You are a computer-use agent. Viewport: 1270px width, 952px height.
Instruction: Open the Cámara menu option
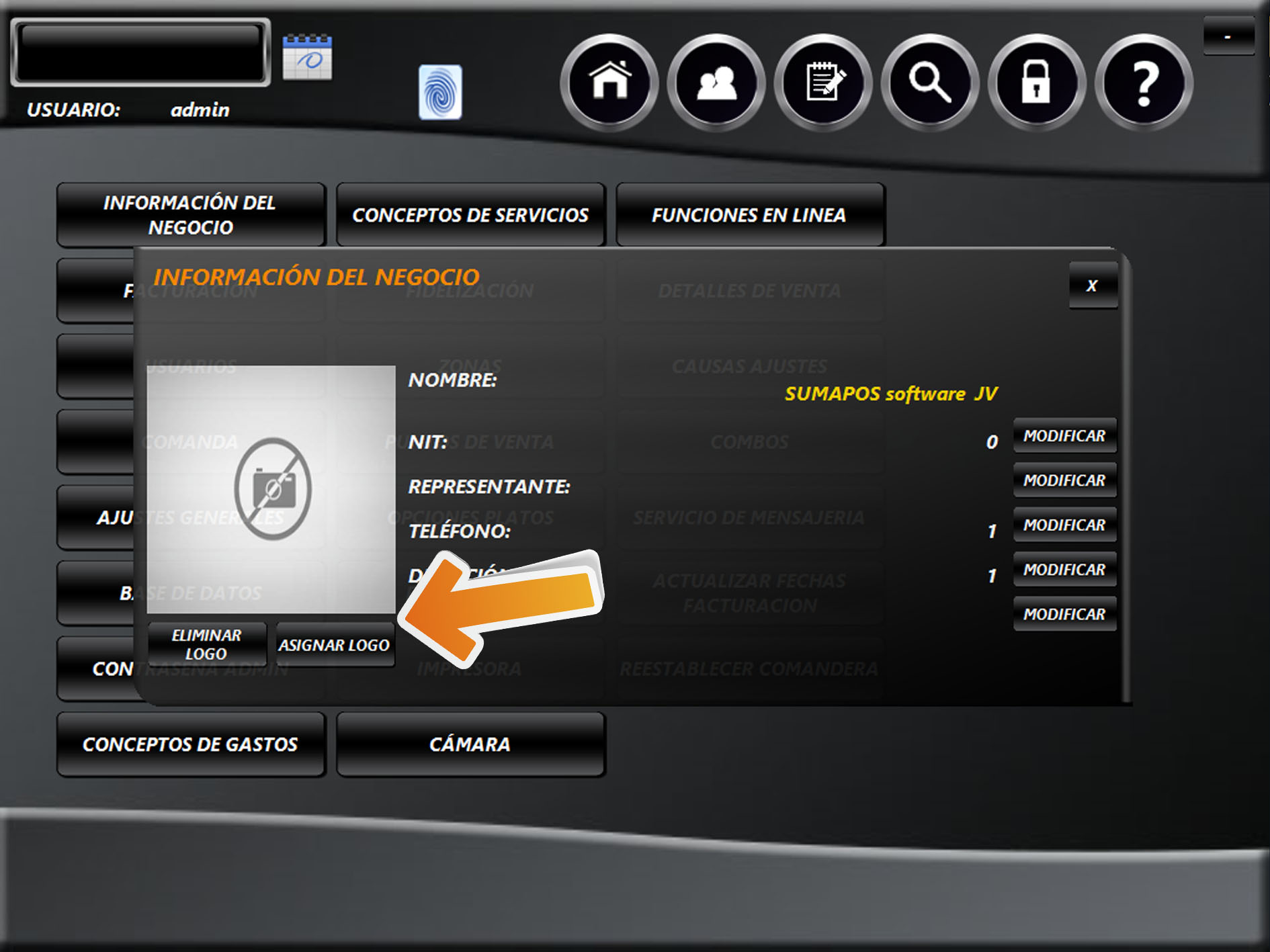[x=470, y=744]
